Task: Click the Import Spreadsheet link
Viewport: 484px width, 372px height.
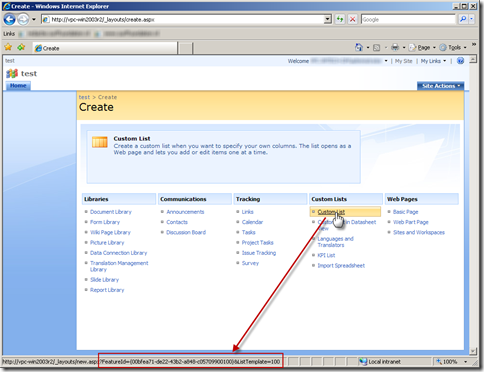Action: point(341,266)
